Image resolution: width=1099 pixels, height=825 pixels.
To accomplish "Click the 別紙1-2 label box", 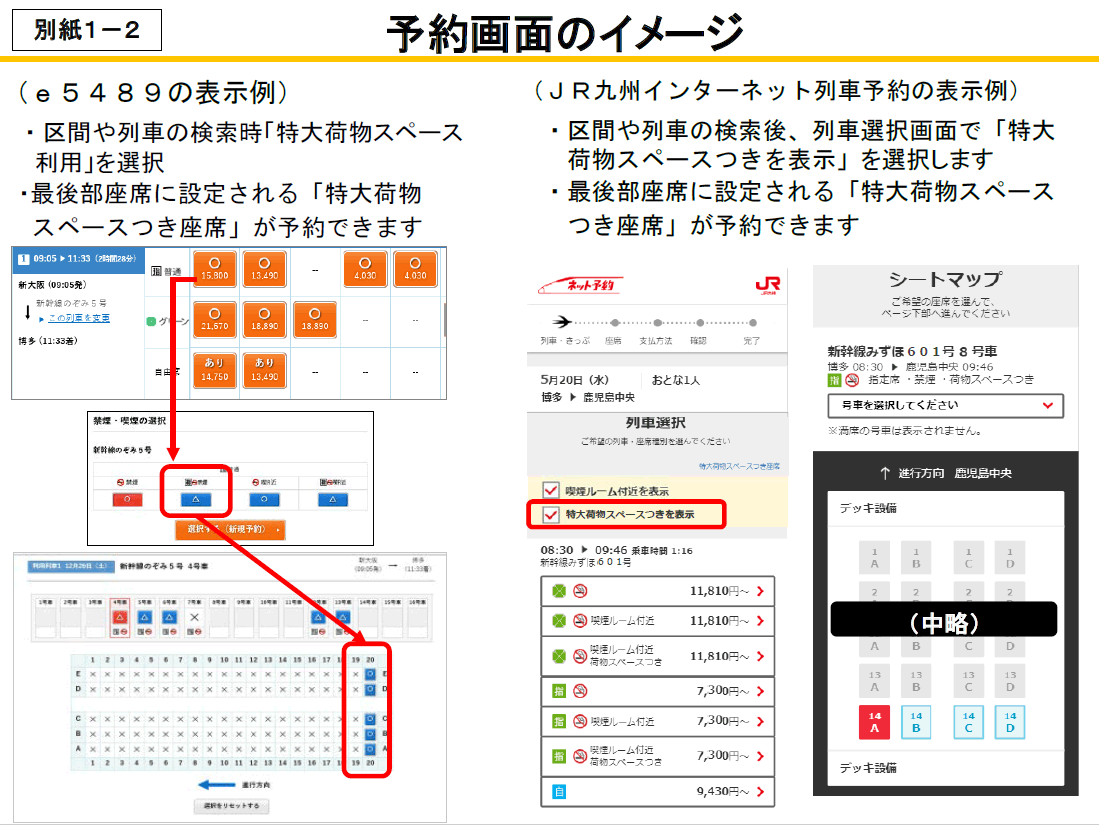I will tap(87, 29).
